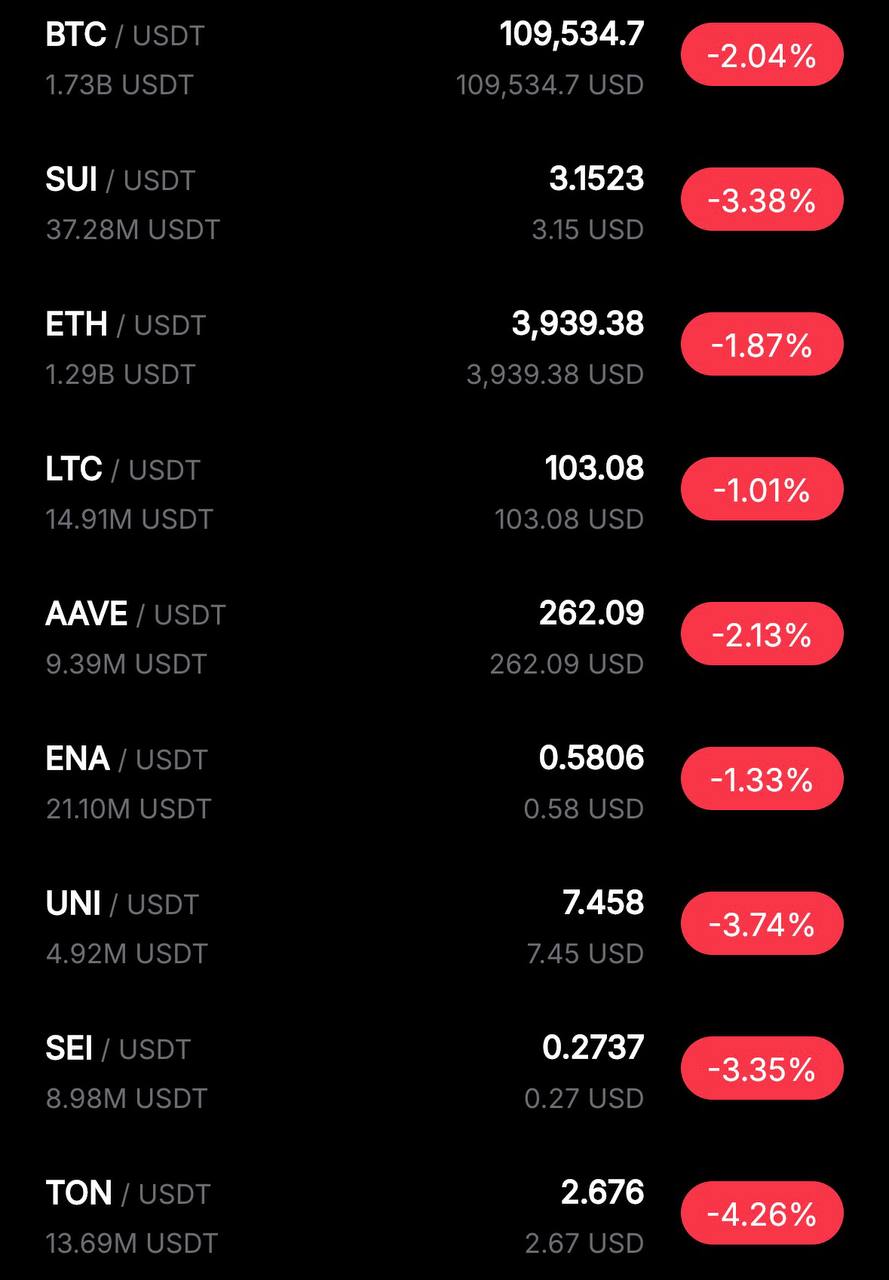
Task: Tap the ENA -1.33% change badge
Action: click(762, 779)
